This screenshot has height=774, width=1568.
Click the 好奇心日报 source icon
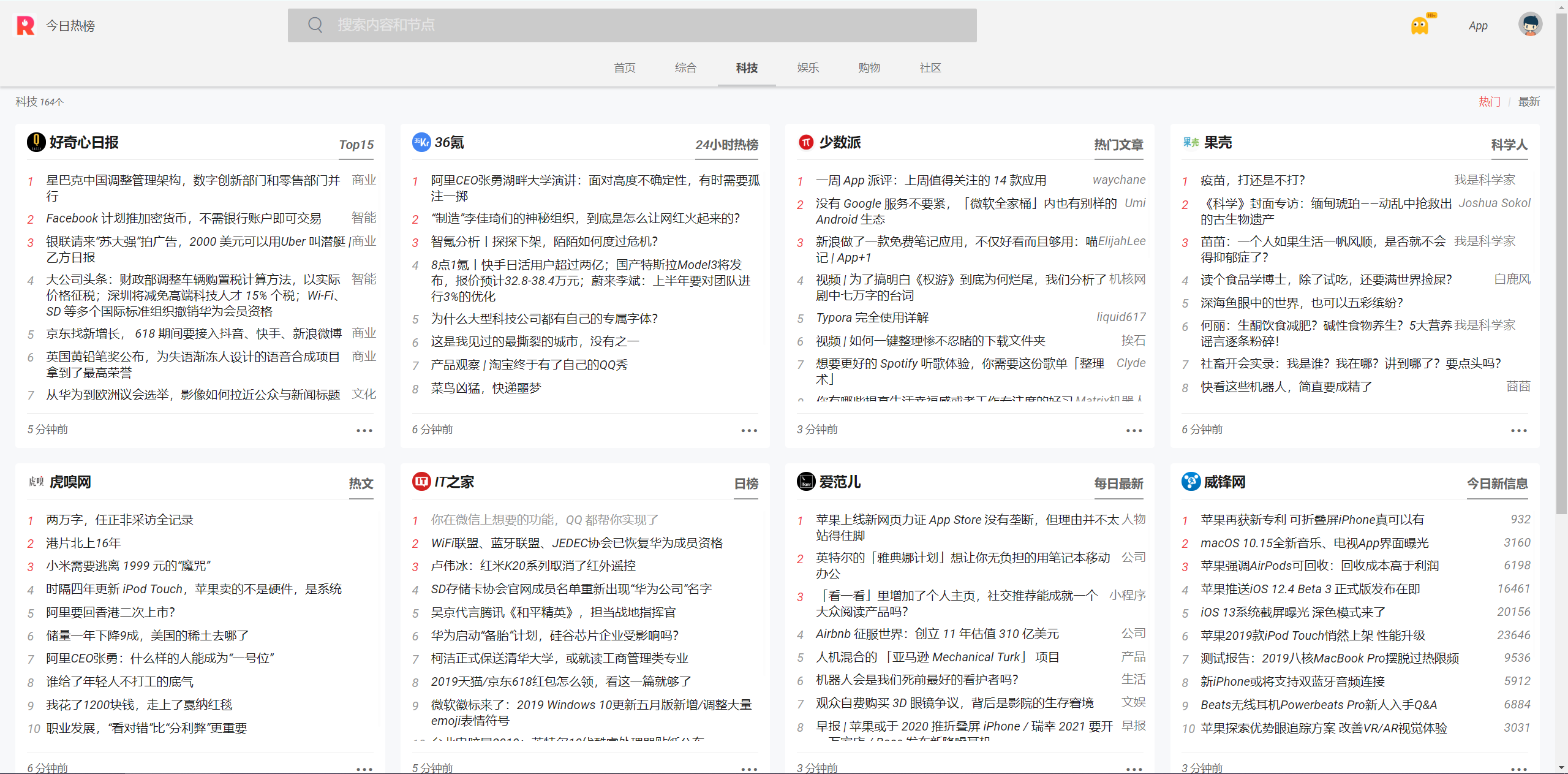pyautogui.click(x=36, y=142)
